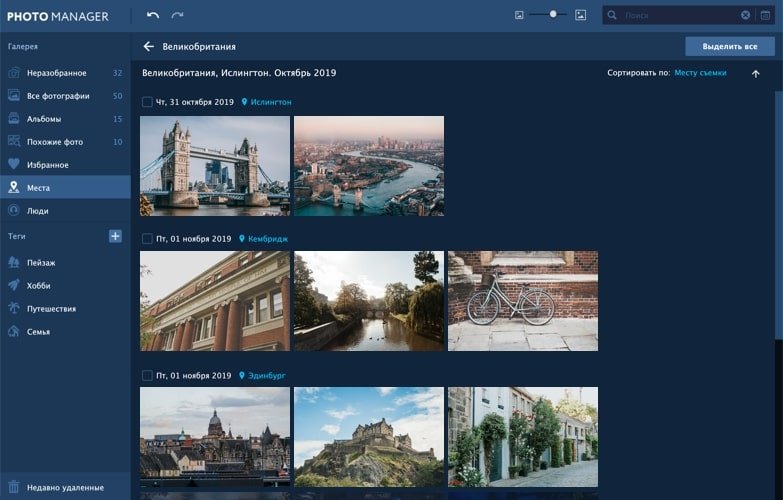Click the Похожие фото count 10
This screenshot has height=500, width=783.
[x=117, y=142]
